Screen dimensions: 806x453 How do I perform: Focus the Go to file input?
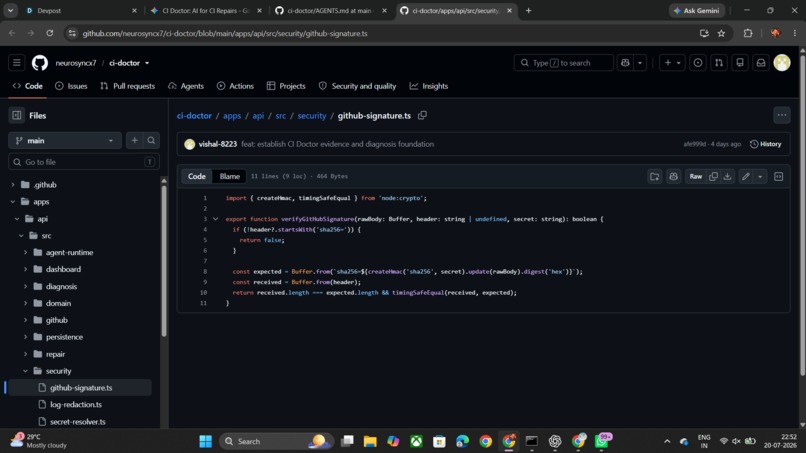(84, 162)
